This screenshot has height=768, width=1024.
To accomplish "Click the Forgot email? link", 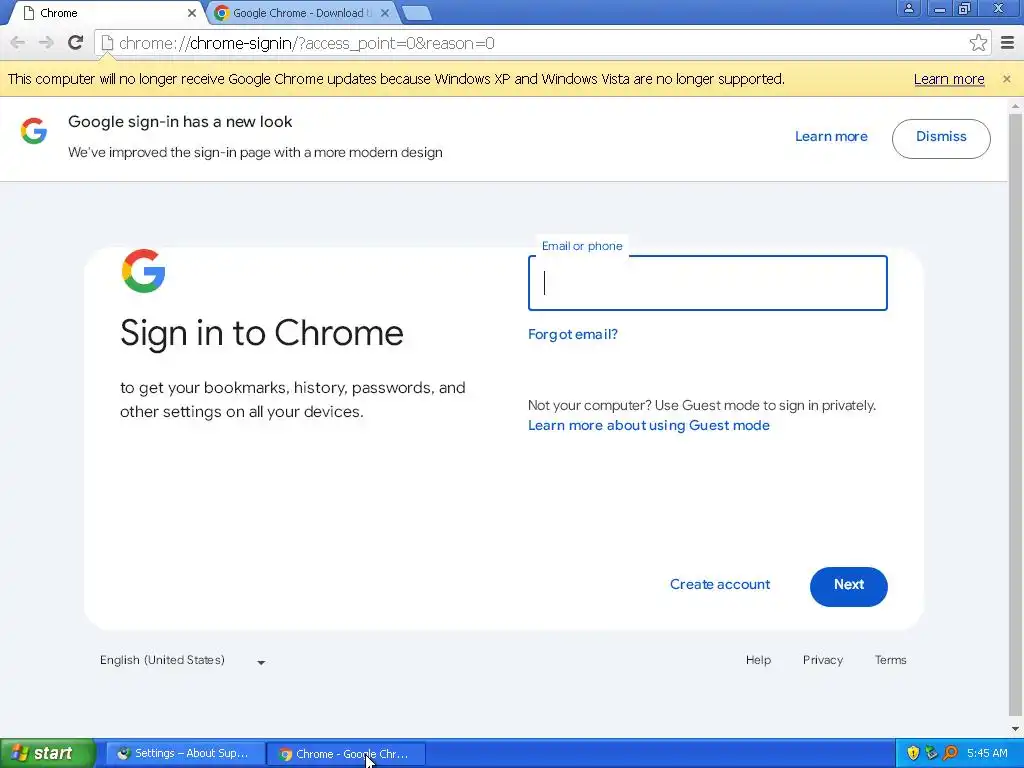I will pyautogui.click(x=573, y=334).
